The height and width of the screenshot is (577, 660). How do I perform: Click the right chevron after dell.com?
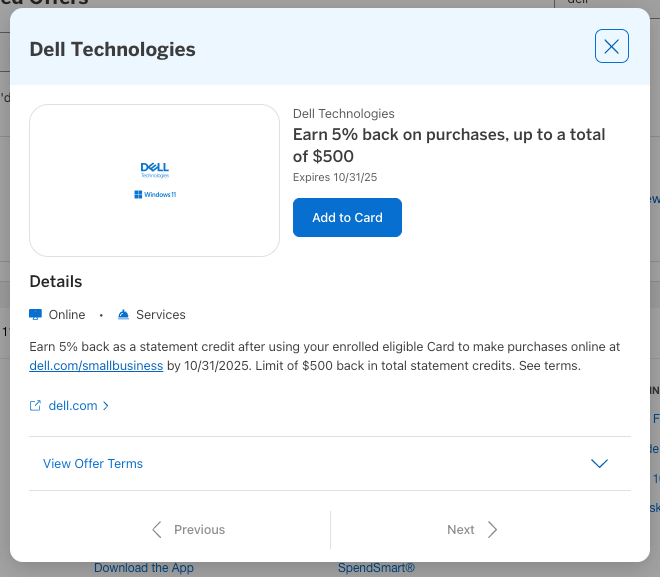coord(106,406)
